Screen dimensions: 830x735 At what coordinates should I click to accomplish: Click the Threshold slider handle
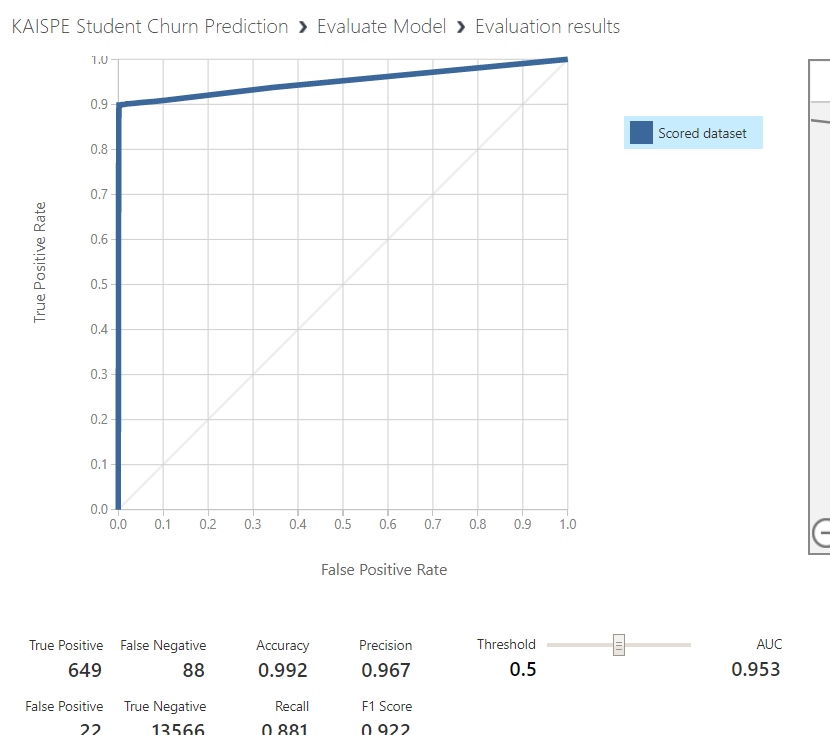coord(619,645)
